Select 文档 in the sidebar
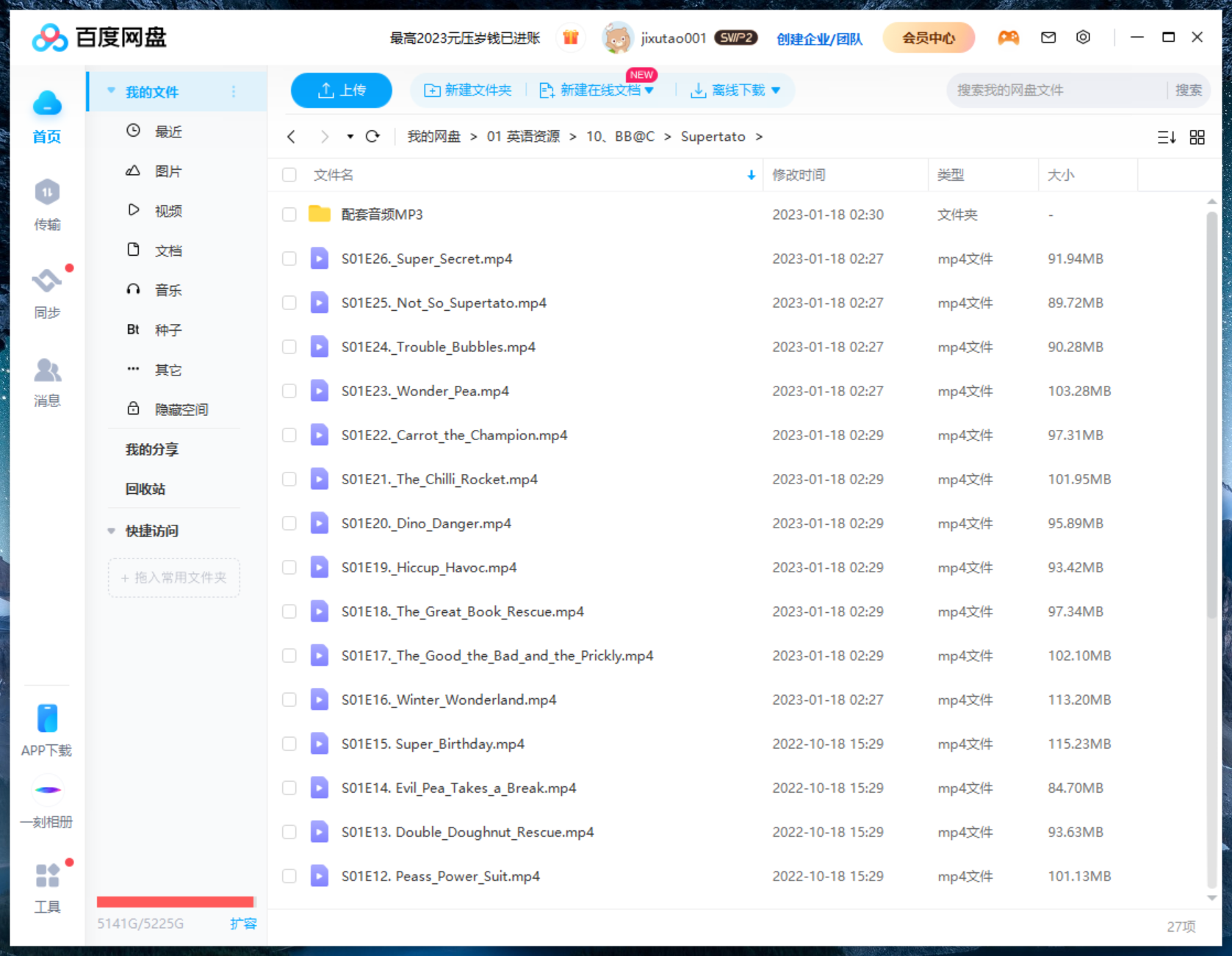 pyautogui.click(x=168, y=250)
